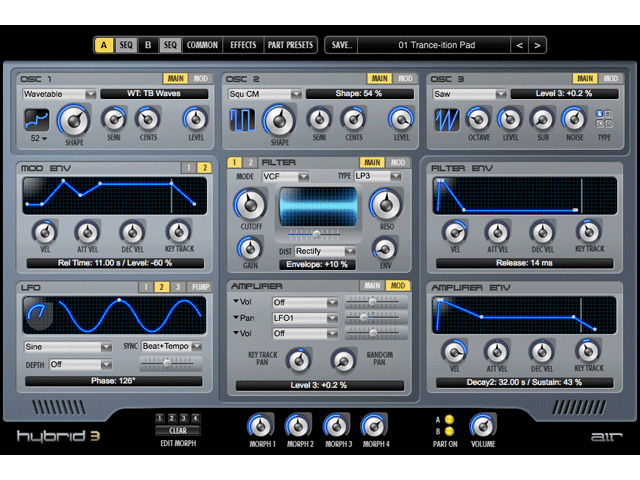Click the preset name 01 Trance-ition Pad
640x480 pixels.
coord(437,45)
